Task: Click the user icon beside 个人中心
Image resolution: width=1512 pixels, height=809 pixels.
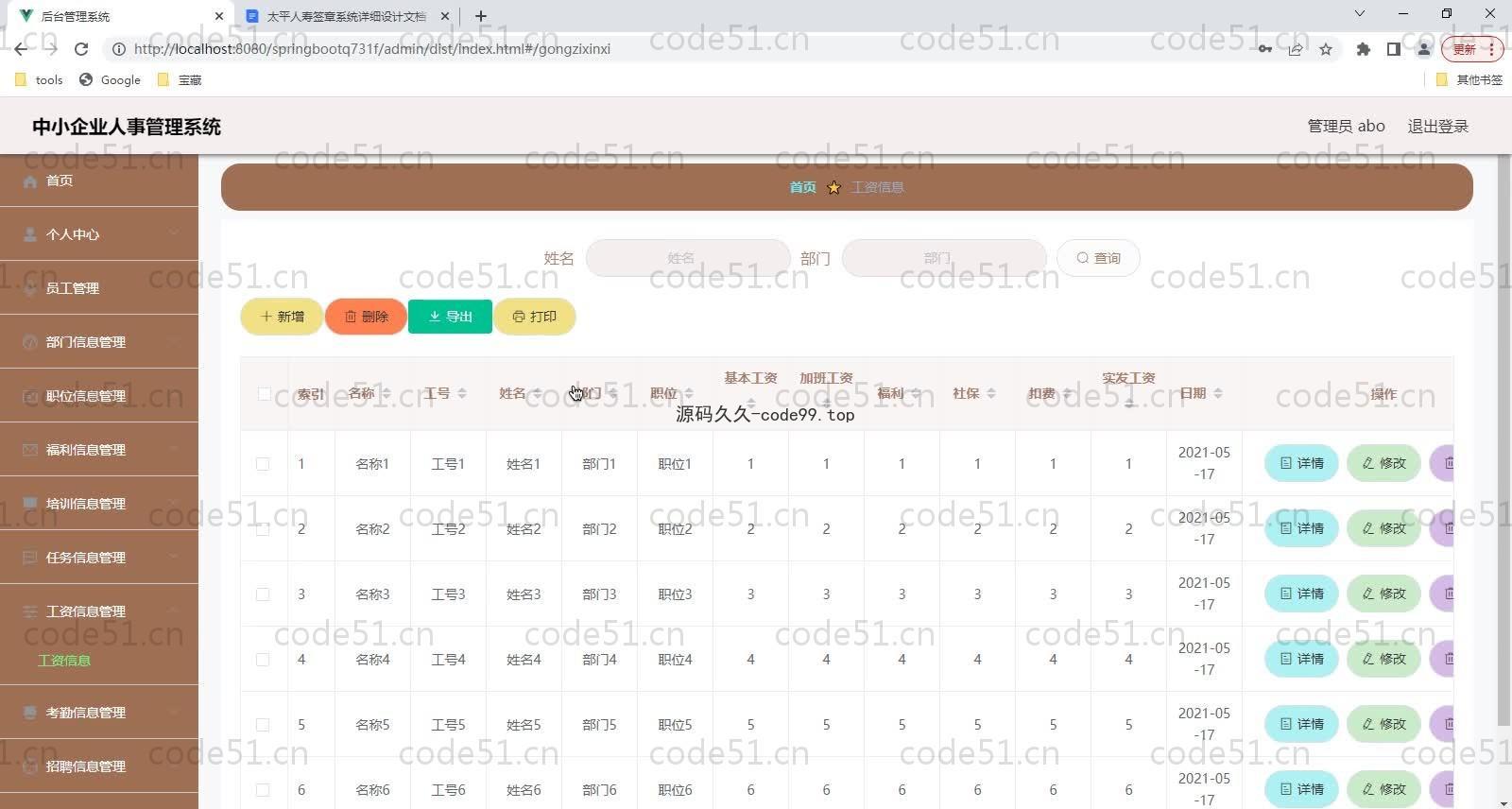Action: coord(30,234)
